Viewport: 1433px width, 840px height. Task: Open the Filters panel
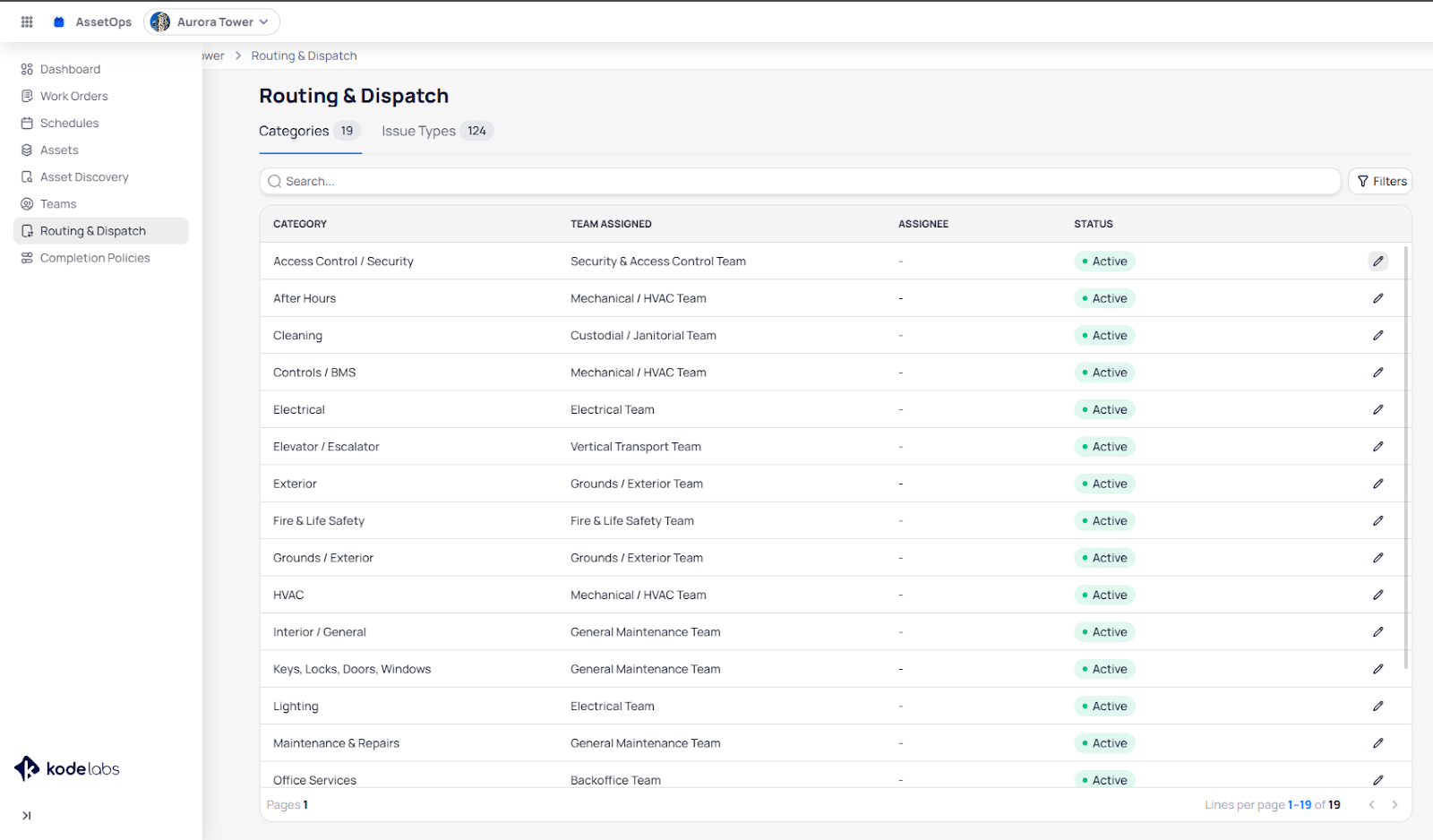[1380, 181]
